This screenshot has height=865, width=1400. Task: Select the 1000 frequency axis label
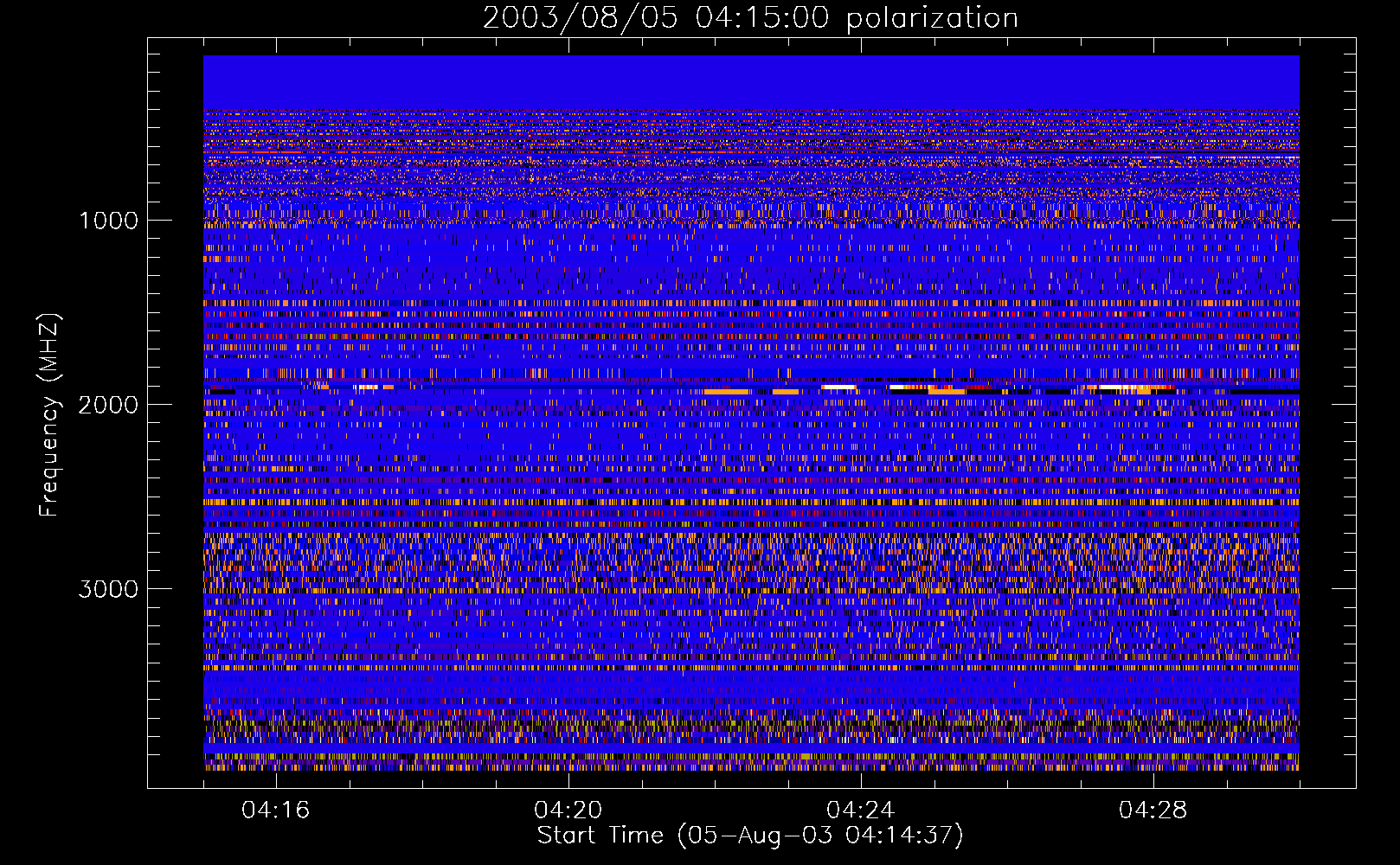point(109,221)
